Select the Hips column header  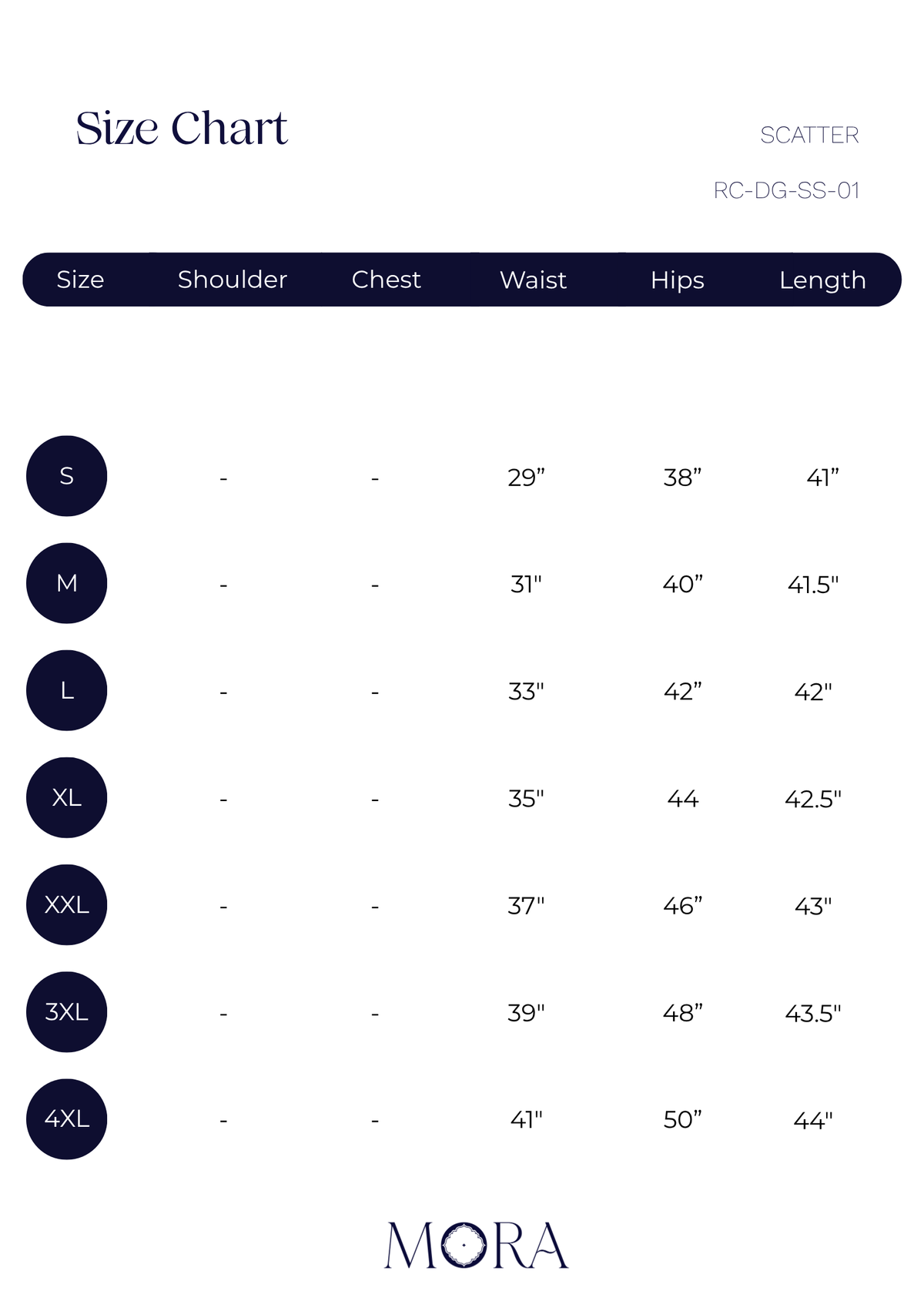coord(678,280)
